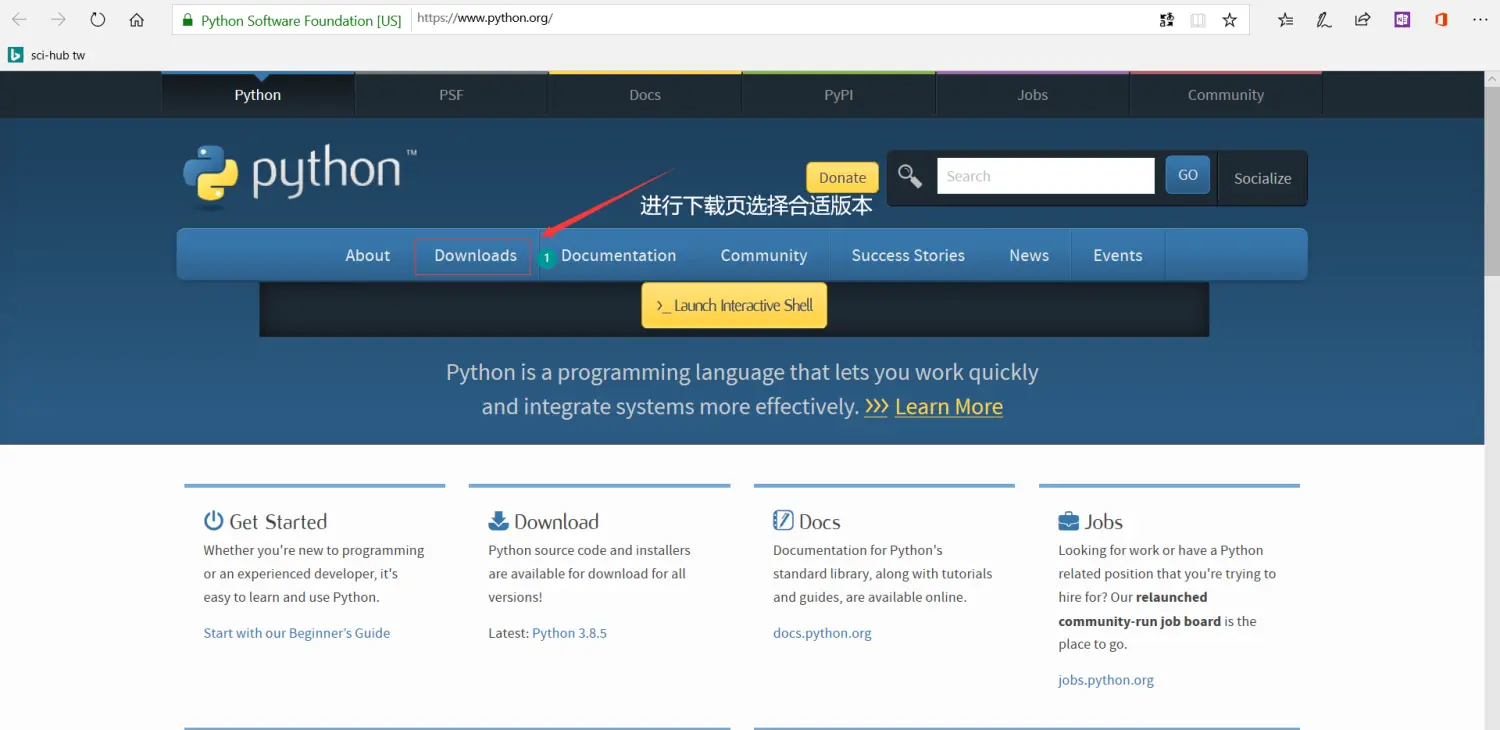Open the Jobs top tab
This screenshot has width=1500, height=730.
point(1032,95)
